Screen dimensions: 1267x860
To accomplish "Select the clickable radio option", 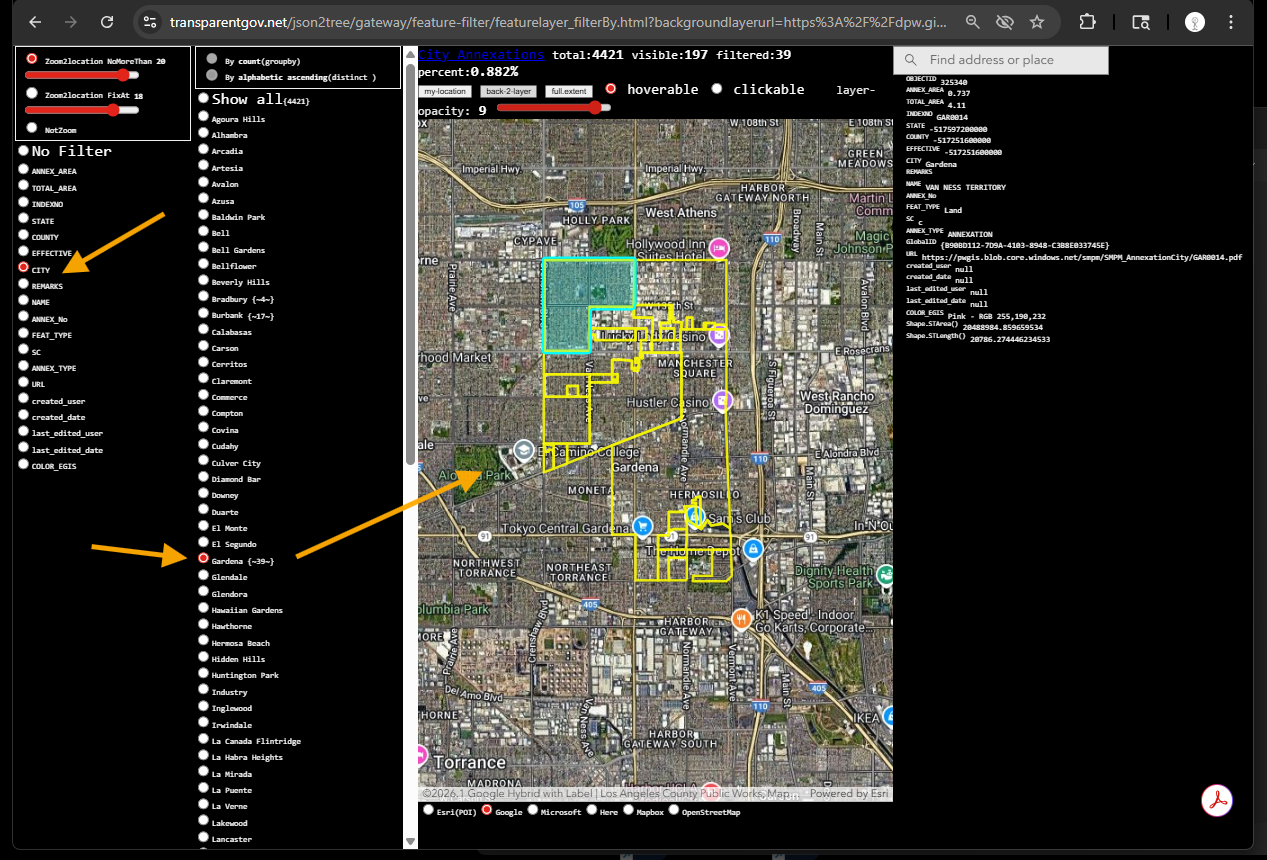I will tap(717, 89).
